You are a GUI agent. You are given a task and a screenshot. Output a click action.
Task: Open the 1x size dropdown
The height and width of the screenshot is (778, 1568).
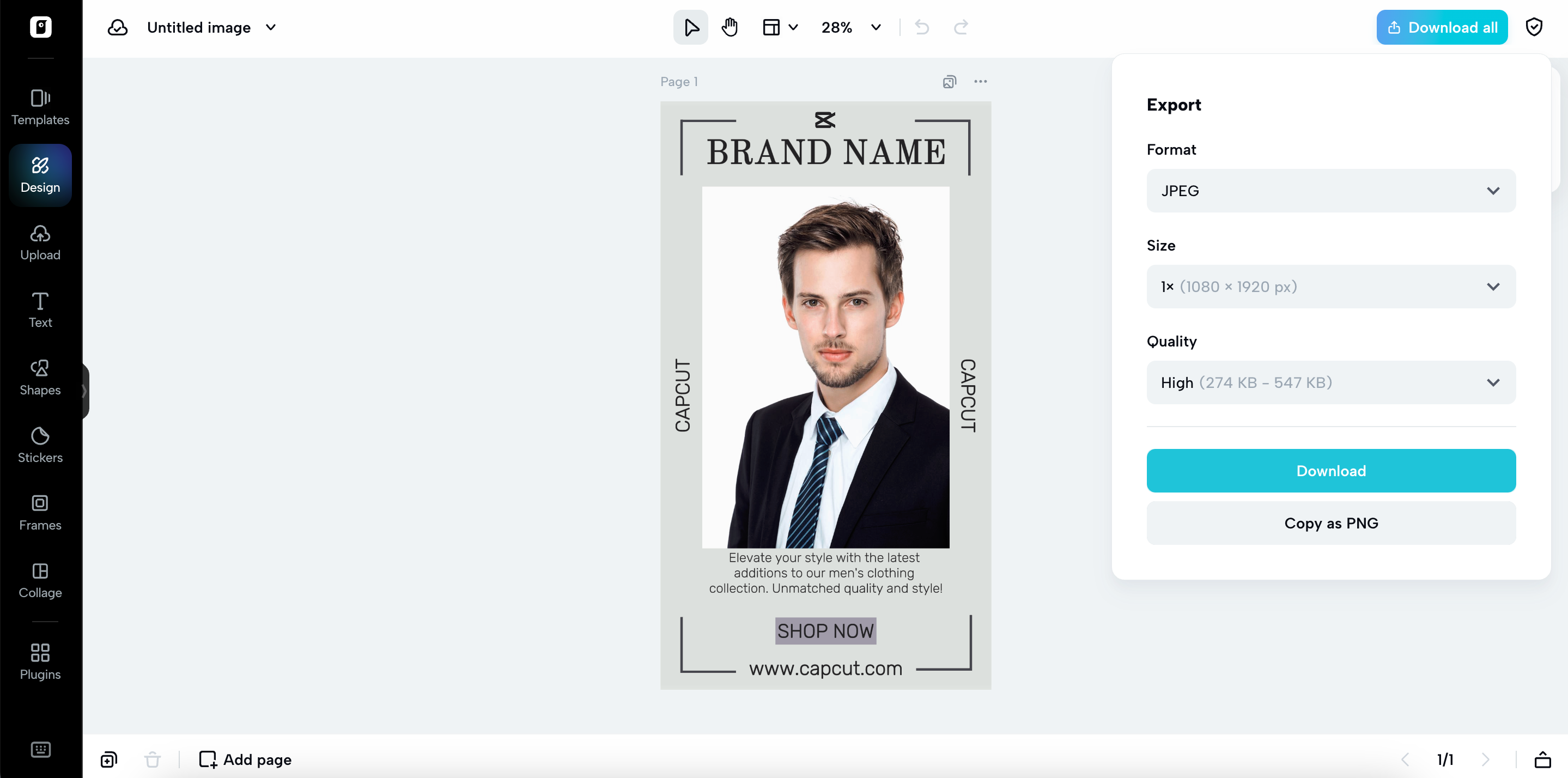coord(1330,287)
